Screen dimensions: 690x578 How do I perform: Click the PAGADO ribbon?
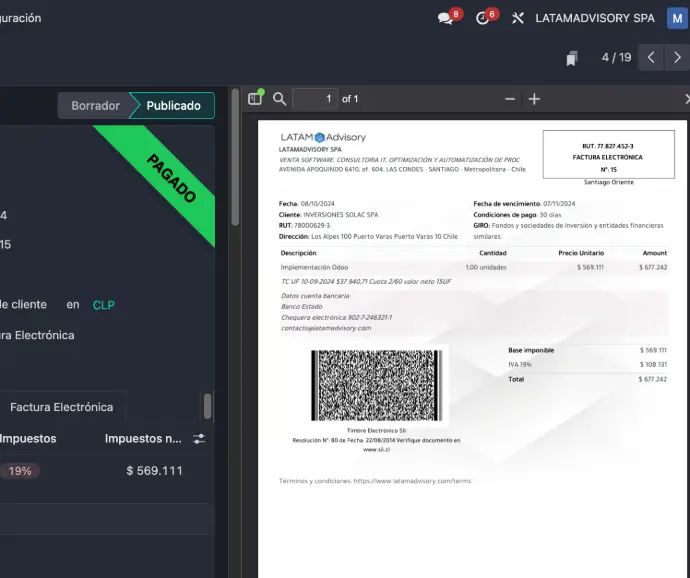coord(172,177)
